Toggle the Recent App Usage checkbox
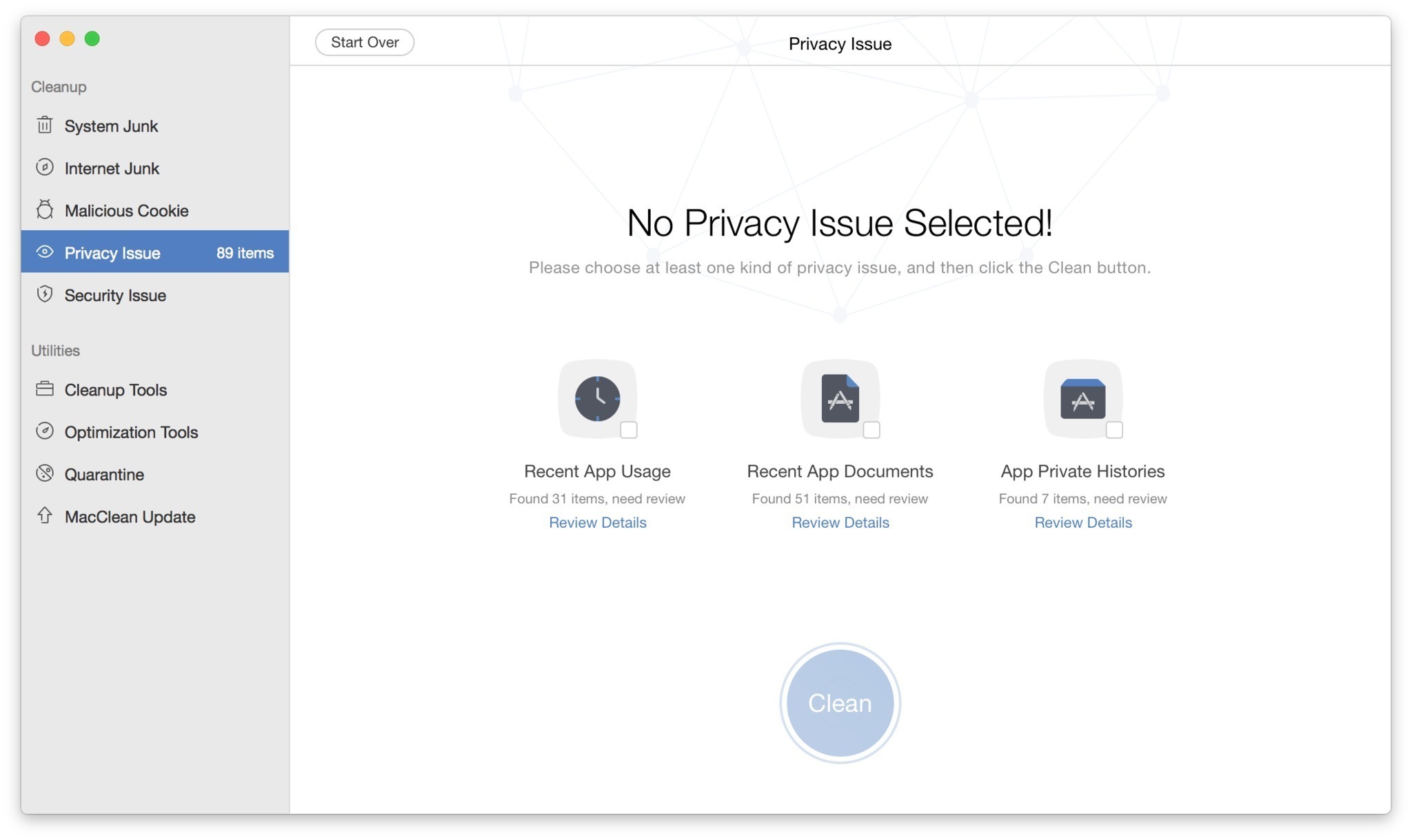The height and width of the screenshot is (840, 1412). pos(628,430)
